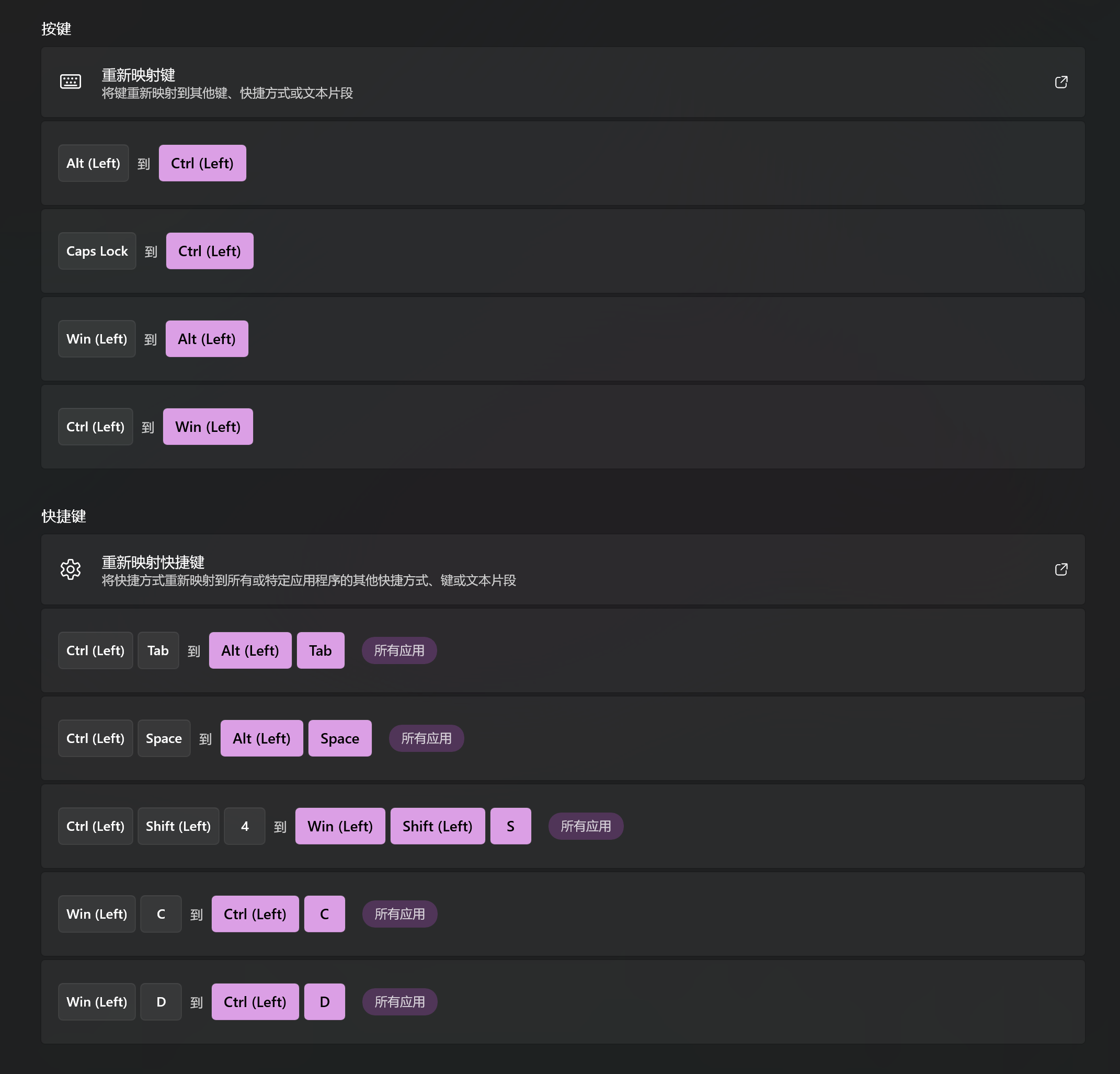Click the Caps Lock source key chip
Screen dimensions: 1120x1074
click(97, 251)
